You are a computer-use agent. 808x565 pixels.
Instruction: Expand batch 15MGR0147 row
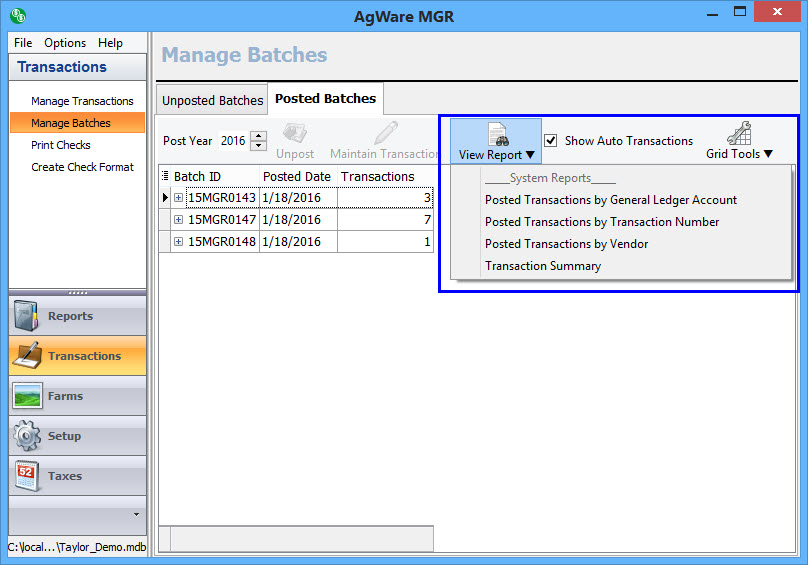(x=179, y=220)
